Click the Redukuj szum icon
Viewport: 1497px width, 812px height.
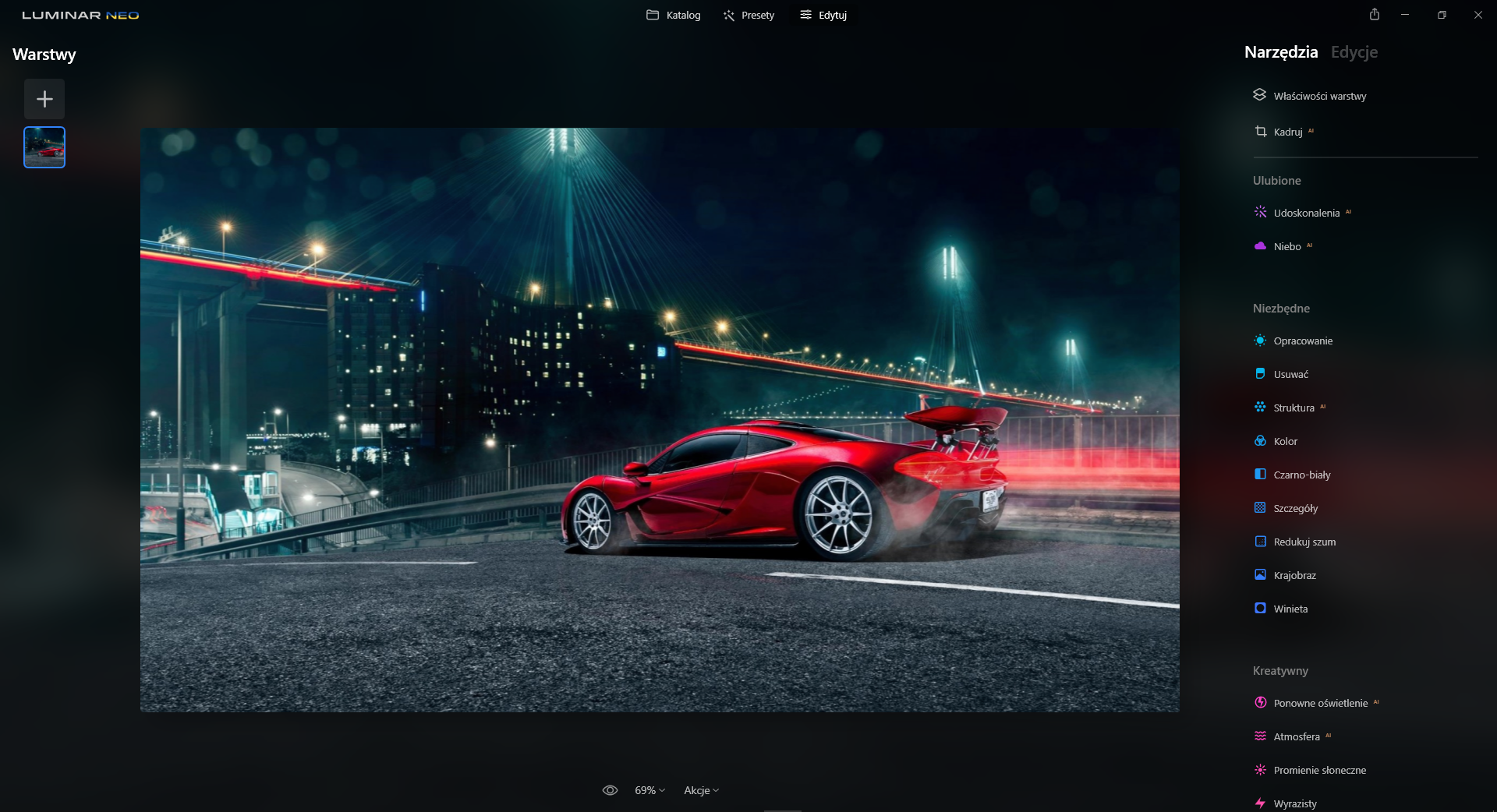click(x=1260, y=541)
